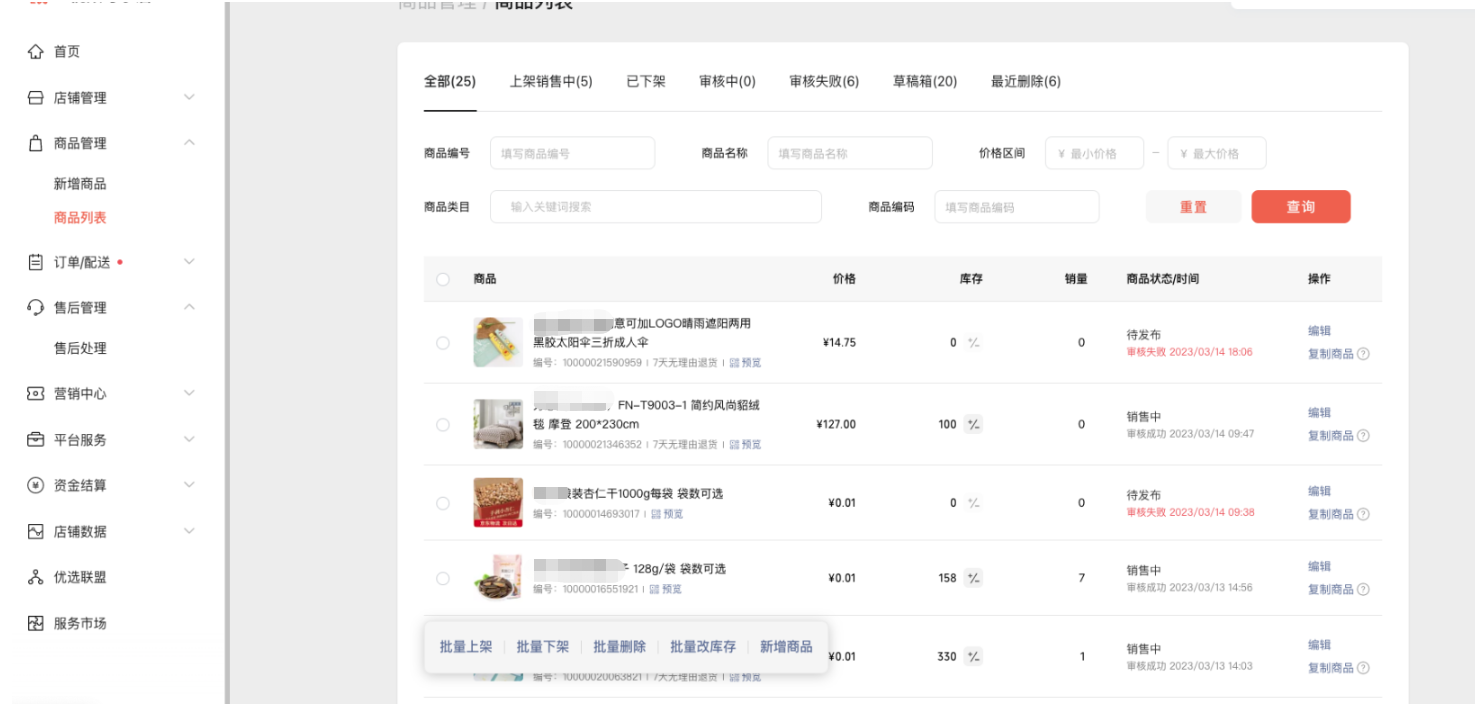The image size is (1475, 707).
Task: Expand the 店铺管理 menu chevron
Action: point(189,98)
